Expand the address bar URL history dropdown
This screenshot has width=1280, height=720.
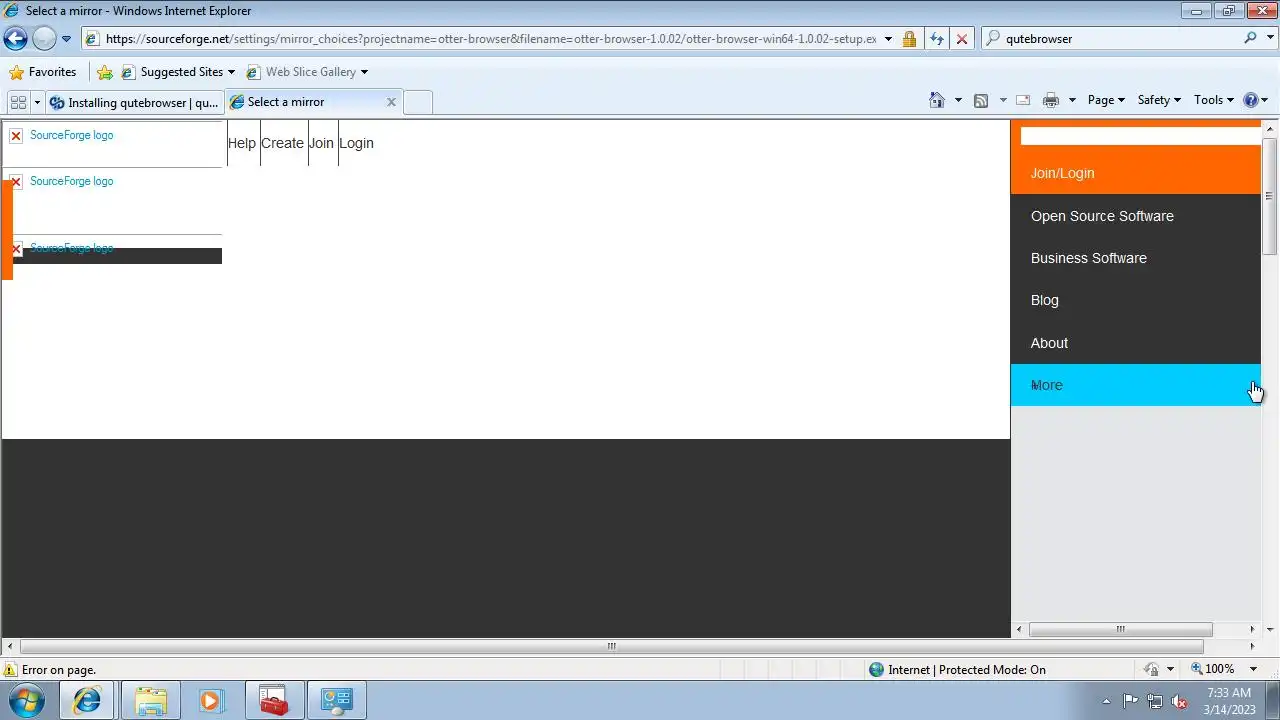[x=888, y=39]
